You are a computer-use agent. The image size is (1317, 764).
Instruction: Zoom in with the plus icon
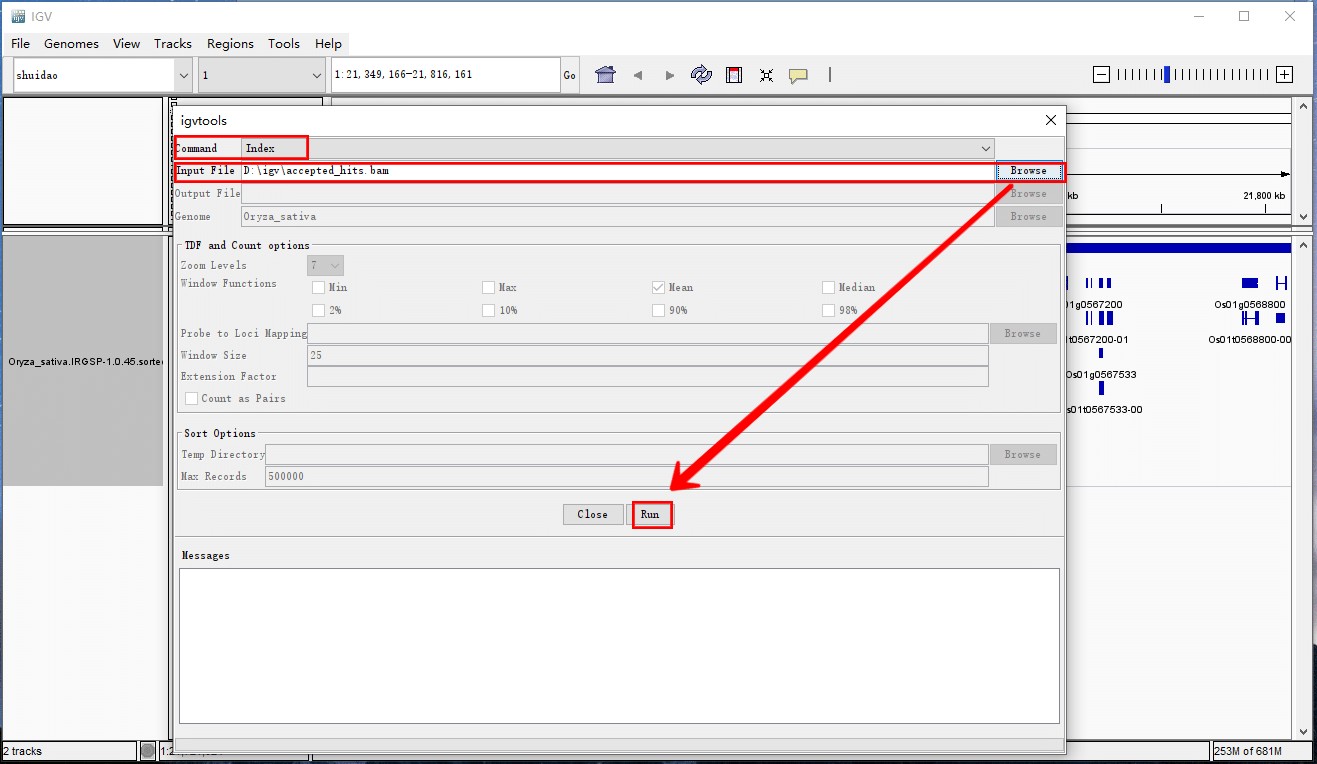point(1285,75)
